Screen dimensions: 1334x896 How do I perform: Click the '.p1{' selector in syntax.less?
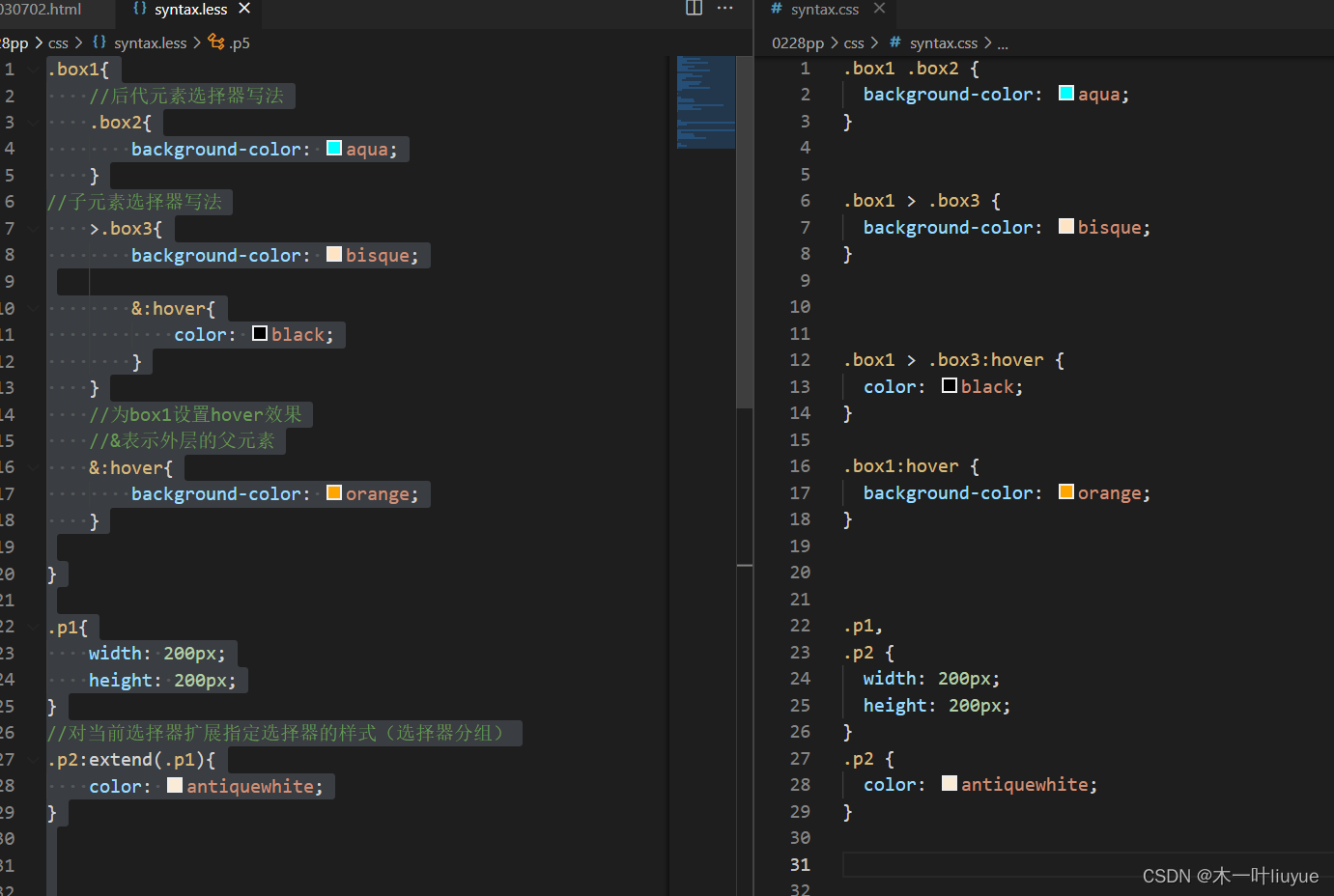(x=68, y=628)
